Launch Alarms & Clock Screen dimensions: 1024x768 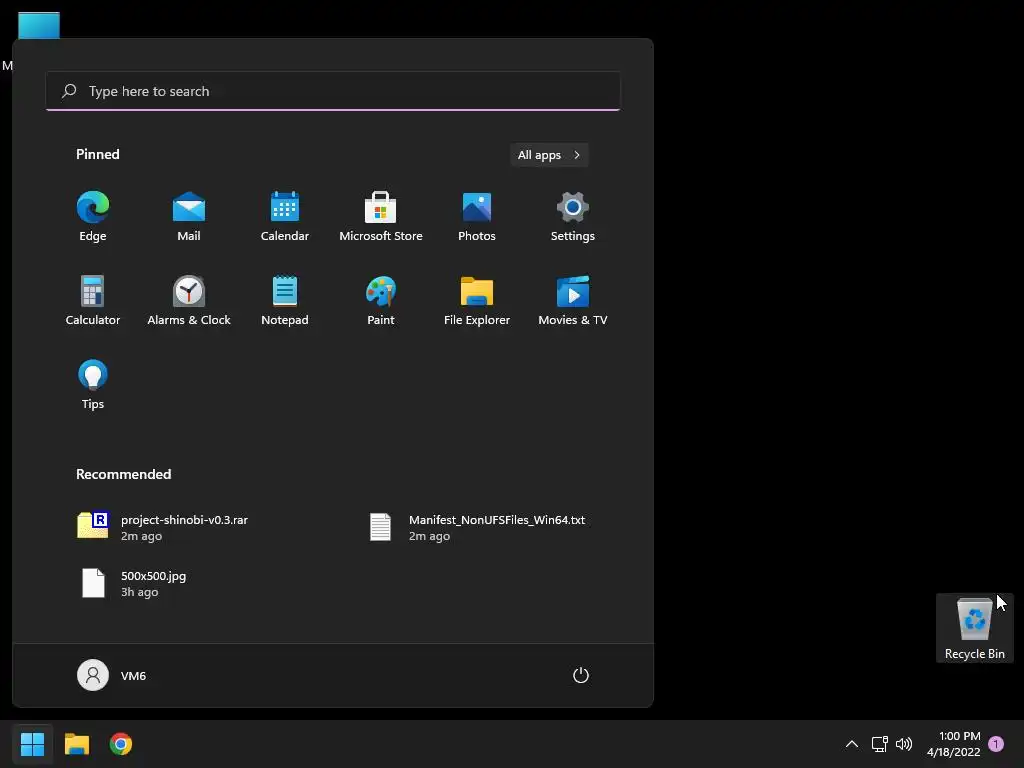[x=189, y=300]
